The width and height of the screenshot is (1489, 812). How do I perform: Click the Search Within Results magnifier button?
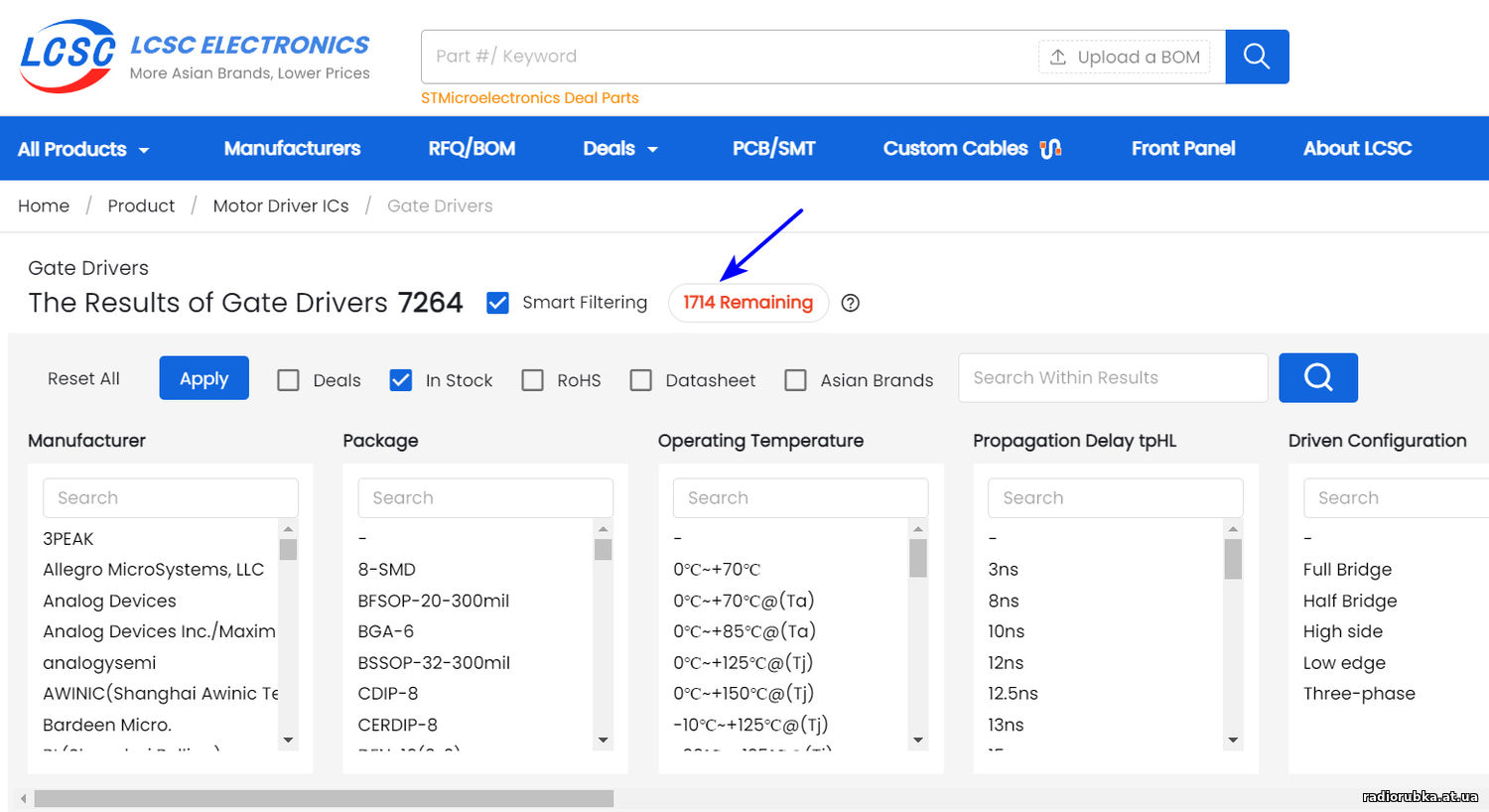tap(1318, 377)
